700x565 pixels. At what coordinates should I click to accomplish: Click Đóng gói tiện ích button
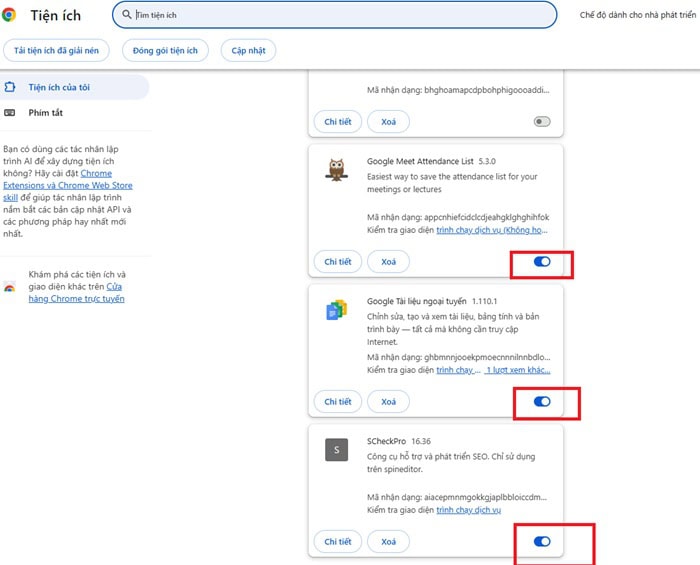(x=165, y=50)
